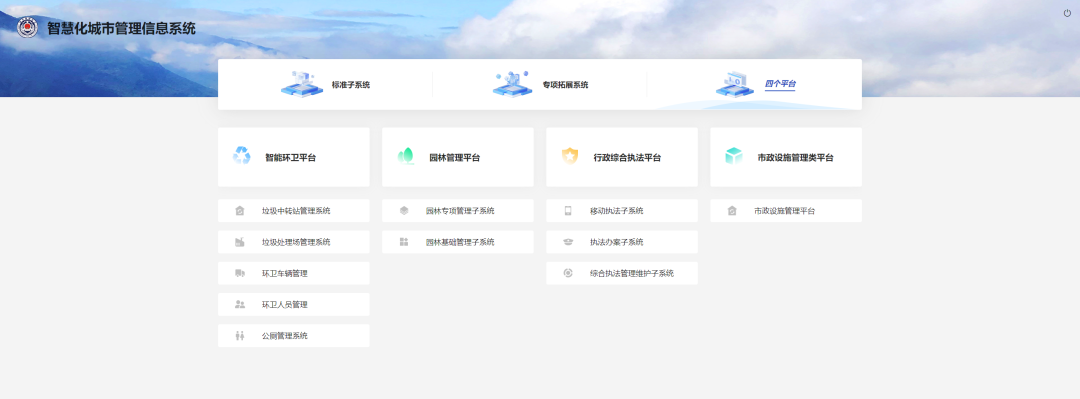Switch to the 标准子系统 tab

(326, 84)
